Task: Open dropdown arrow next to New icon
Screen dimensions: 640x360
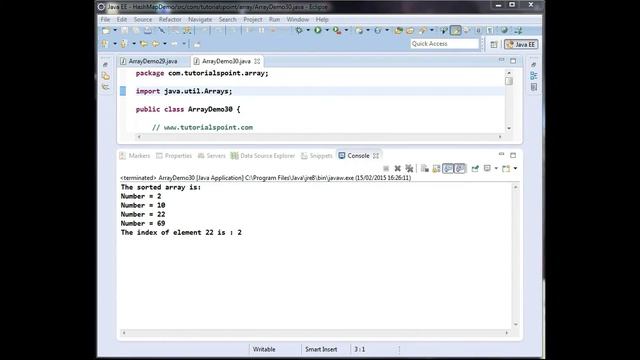Action: [x=115, y=30]
